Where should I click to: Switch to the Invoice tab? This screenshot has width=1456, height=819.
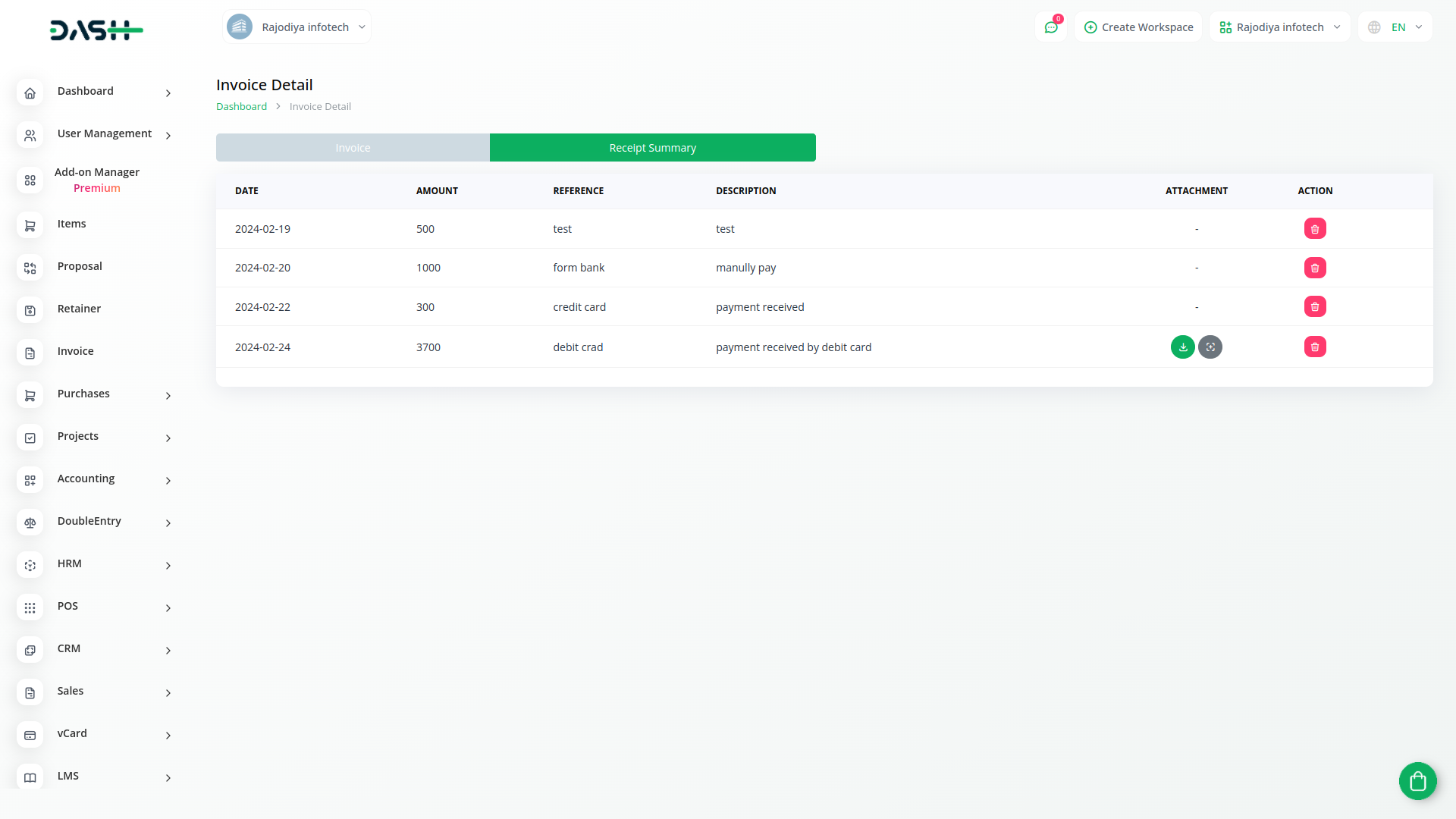coord(353,148)
